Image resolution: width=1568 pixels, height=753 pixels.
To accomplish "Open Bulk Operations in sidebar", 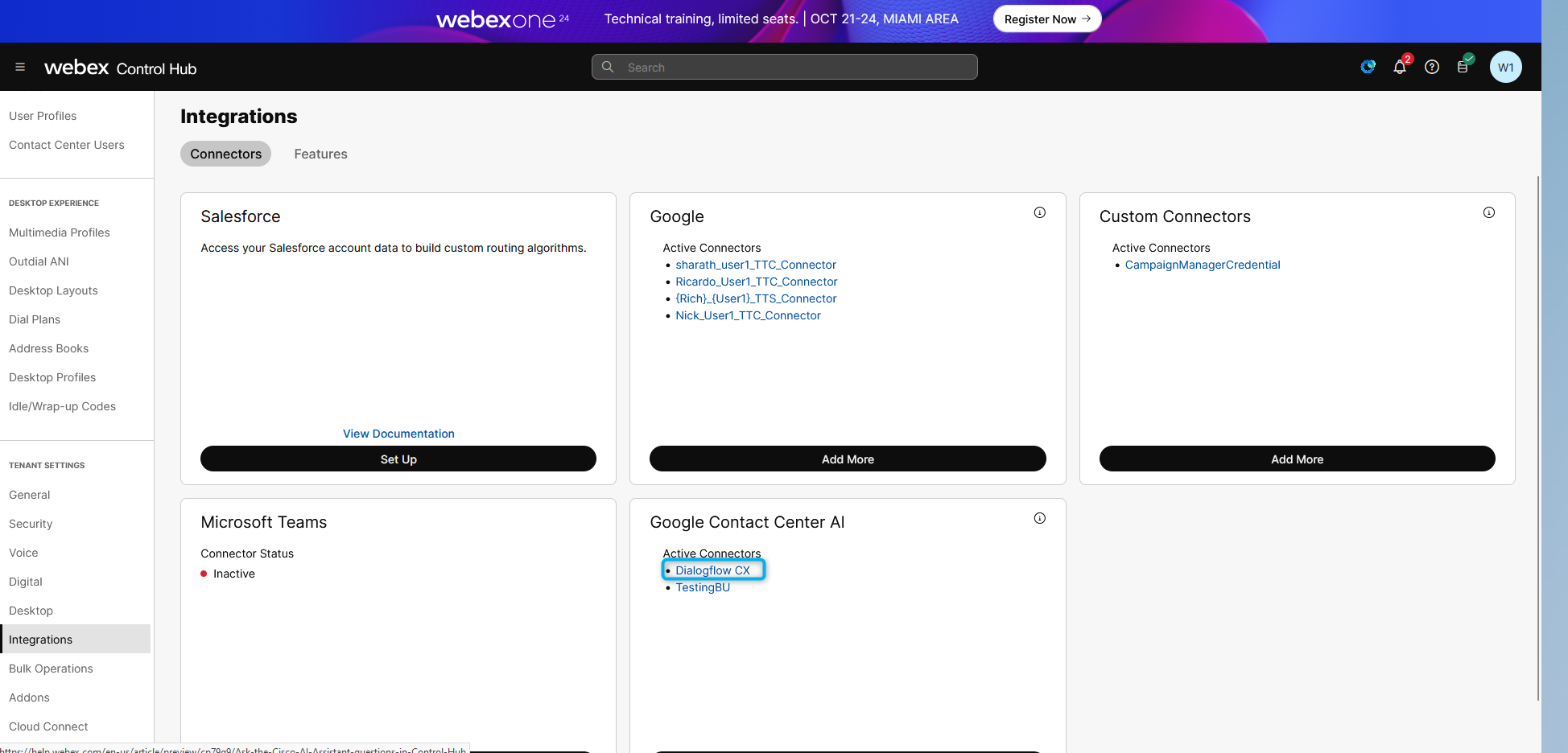I will [x=51, y=669].
